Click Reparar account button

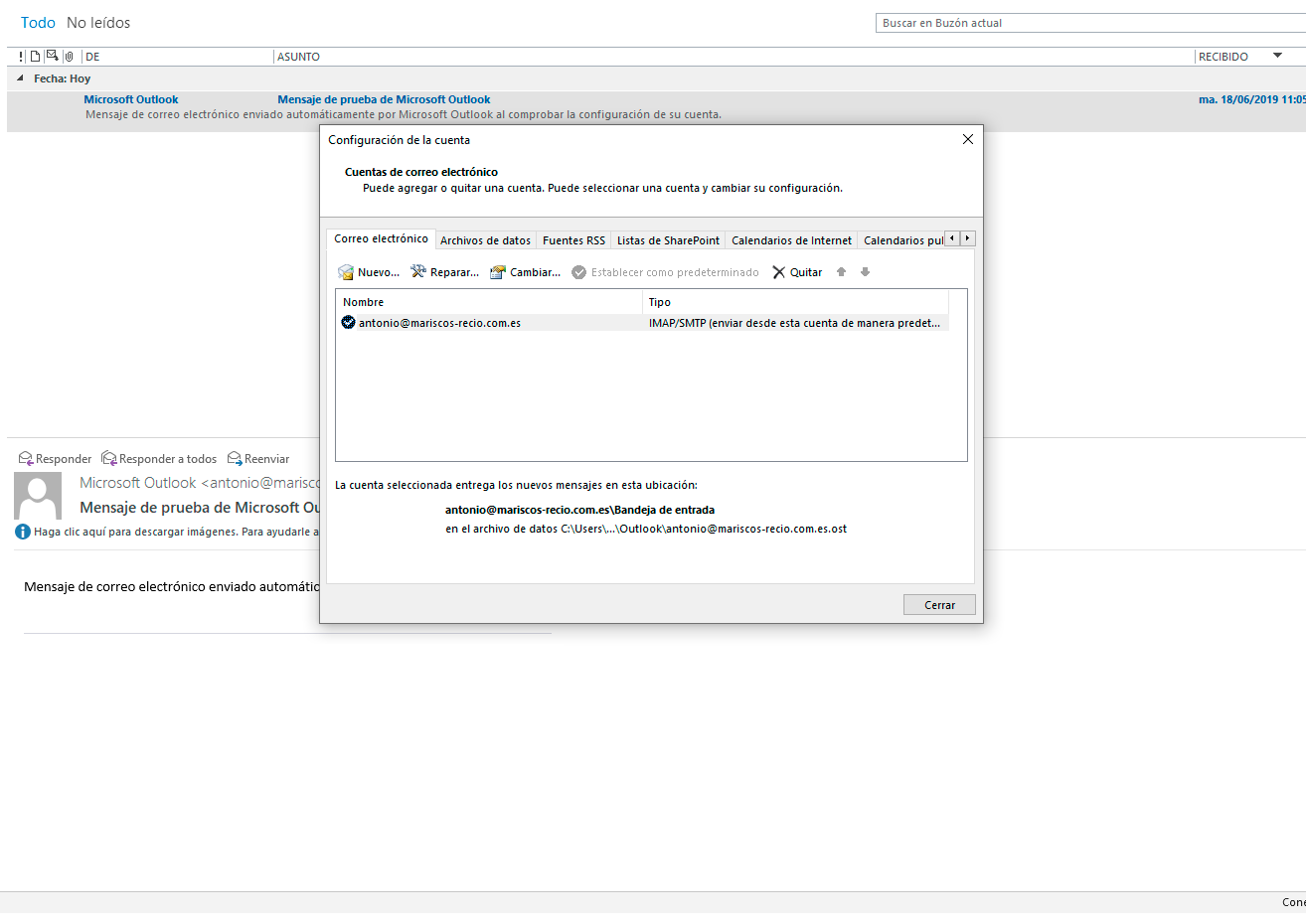coord(444,272)
